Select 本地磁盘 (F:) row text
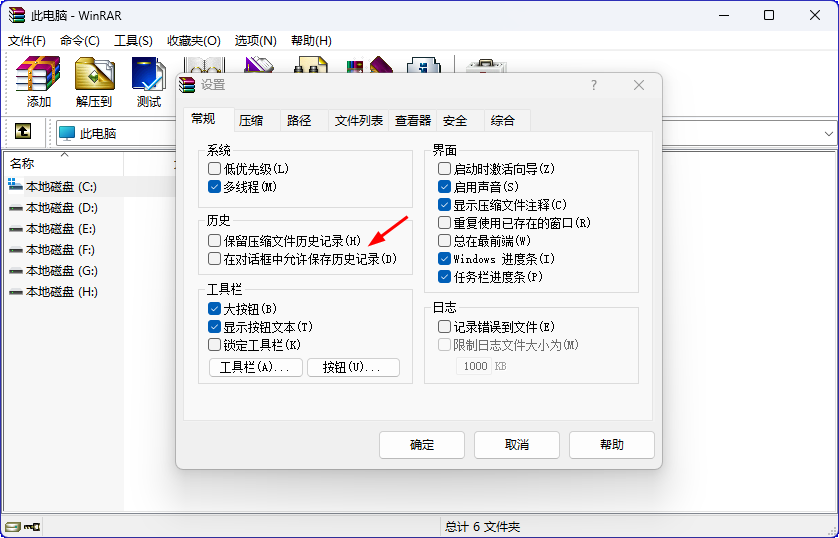 coord(60,250)
